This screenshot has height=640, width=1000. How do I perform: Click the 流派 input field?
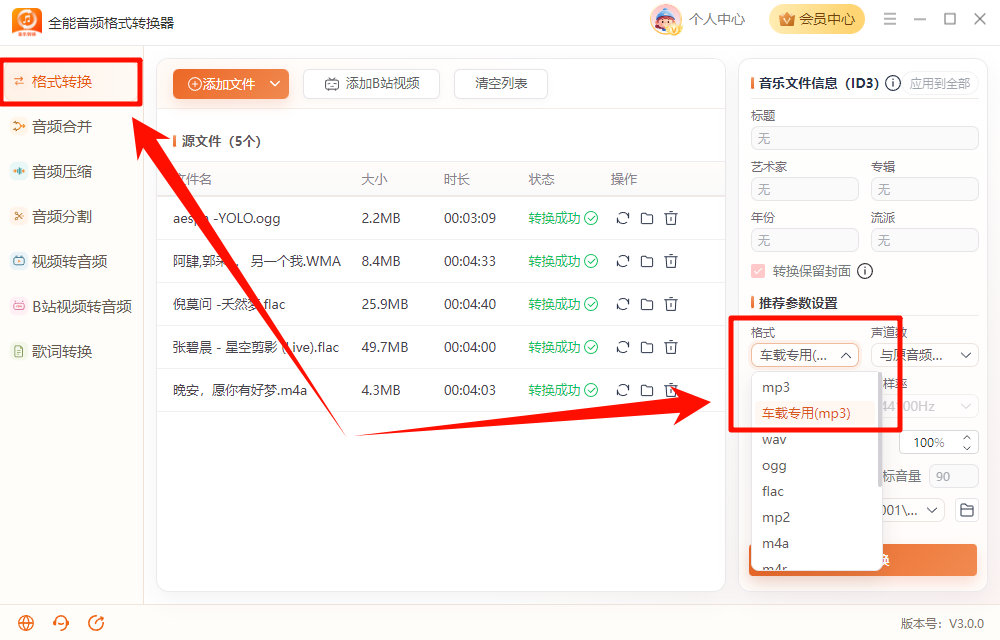click(x=925, y=240)
